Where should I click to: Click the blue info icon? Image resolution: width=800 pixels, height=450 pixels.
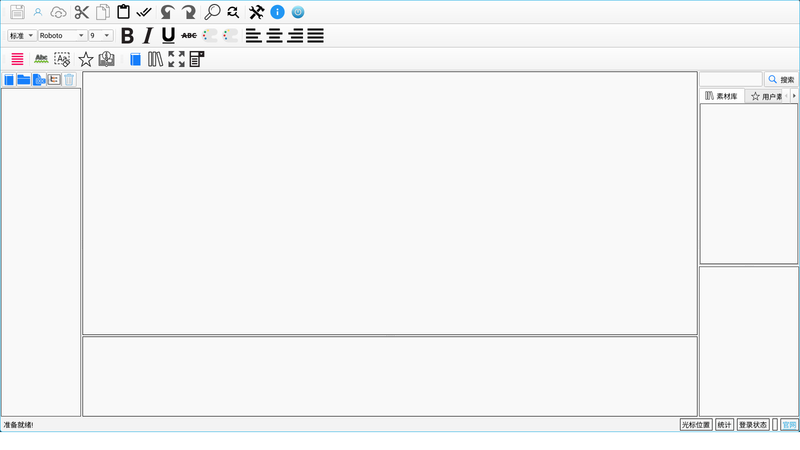277,12
